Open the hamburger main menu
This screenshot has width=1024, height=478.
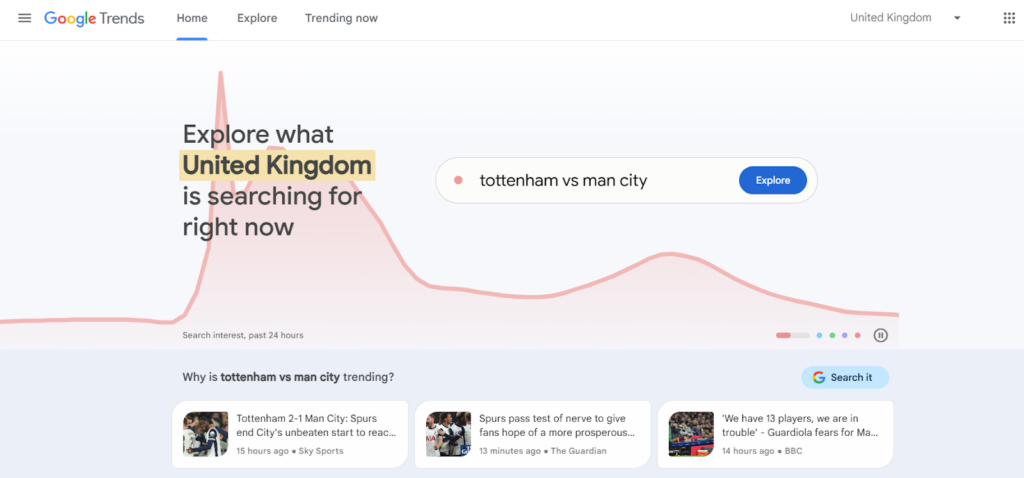(25, 18)
